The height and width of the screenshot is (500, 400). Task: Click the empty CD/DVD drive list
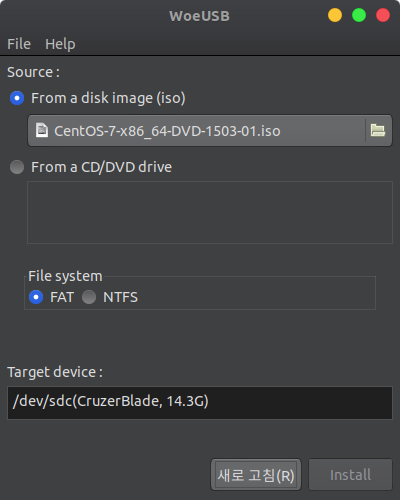pos(210,212)
